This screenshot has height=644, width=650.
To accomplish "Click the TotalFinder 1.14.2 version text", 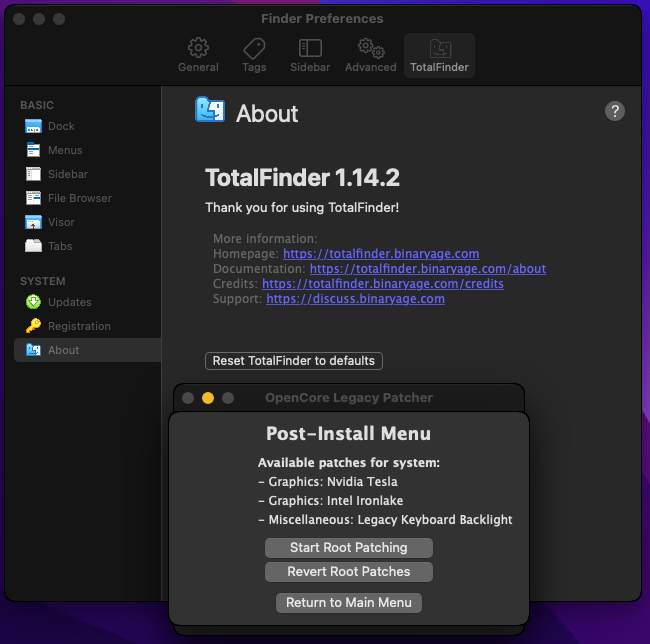I will [302, 177].
